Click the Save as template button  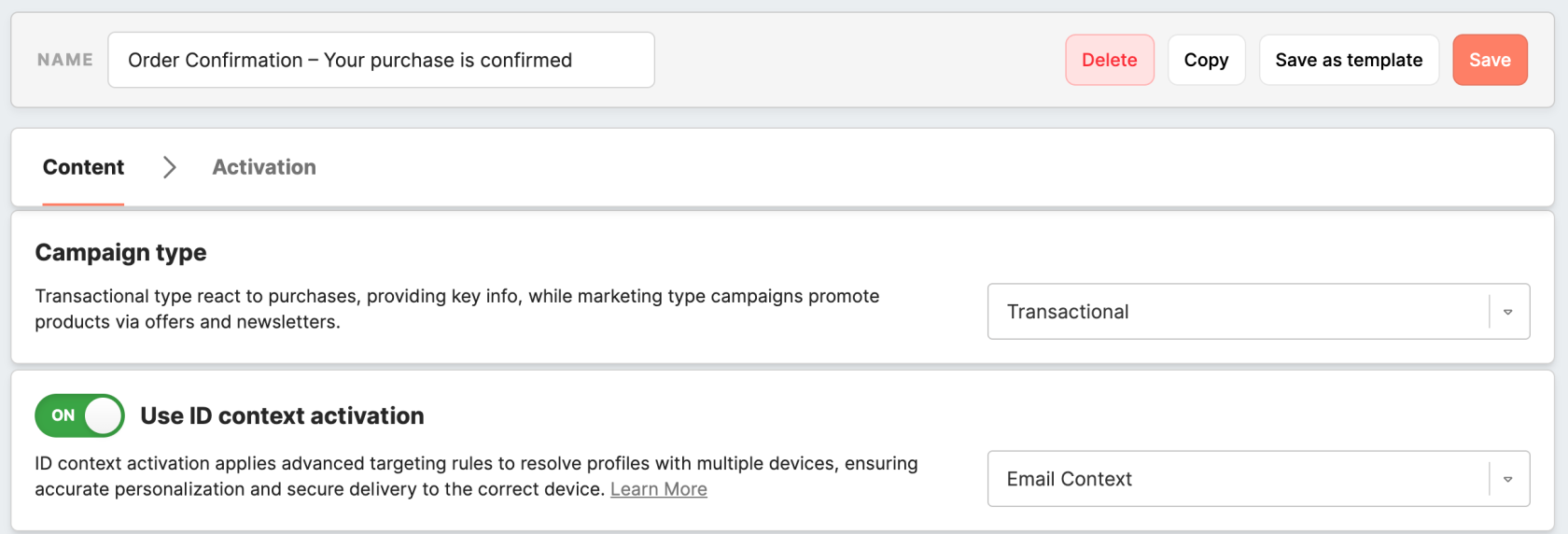pyautogui.click(x=1348, y=60)
